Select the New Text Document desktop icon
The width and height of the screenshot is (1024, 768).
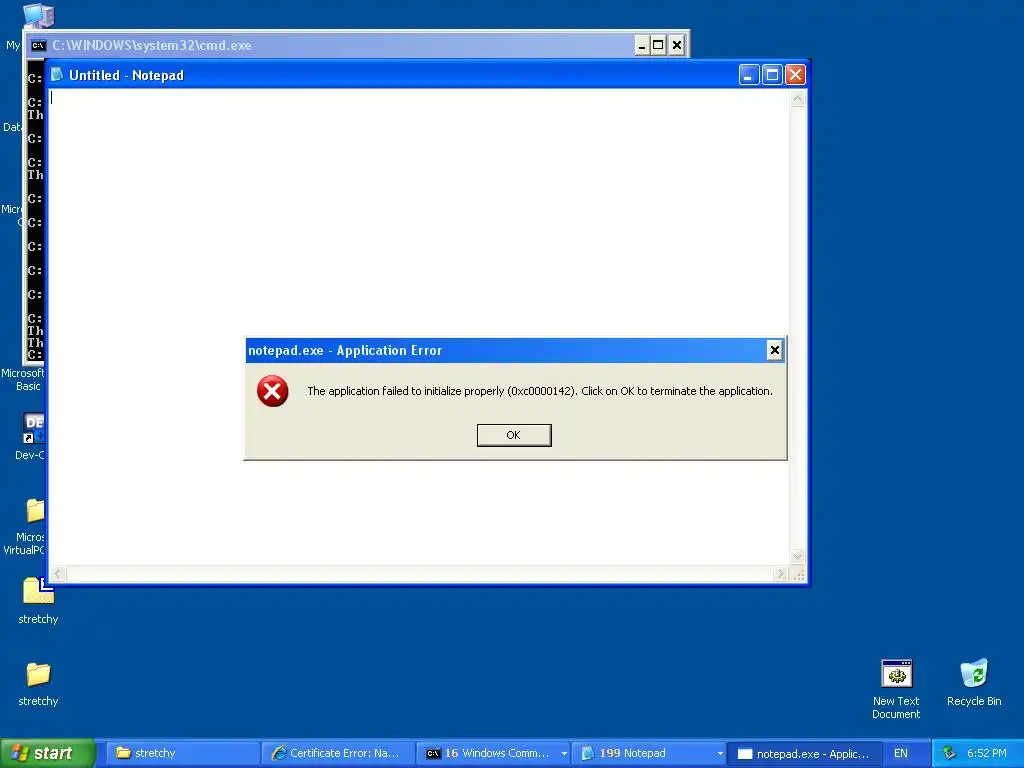[x=896, y=689]
